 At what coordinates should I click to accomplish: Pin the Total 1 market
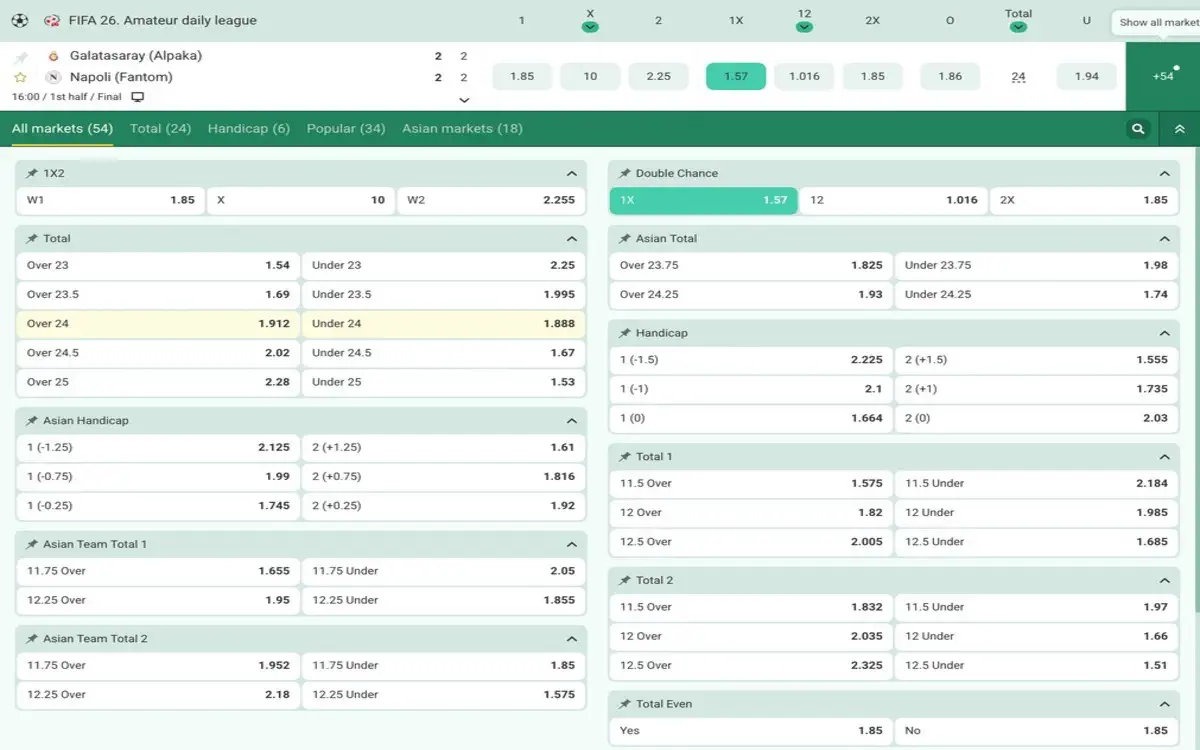click(x=625, y=456)
